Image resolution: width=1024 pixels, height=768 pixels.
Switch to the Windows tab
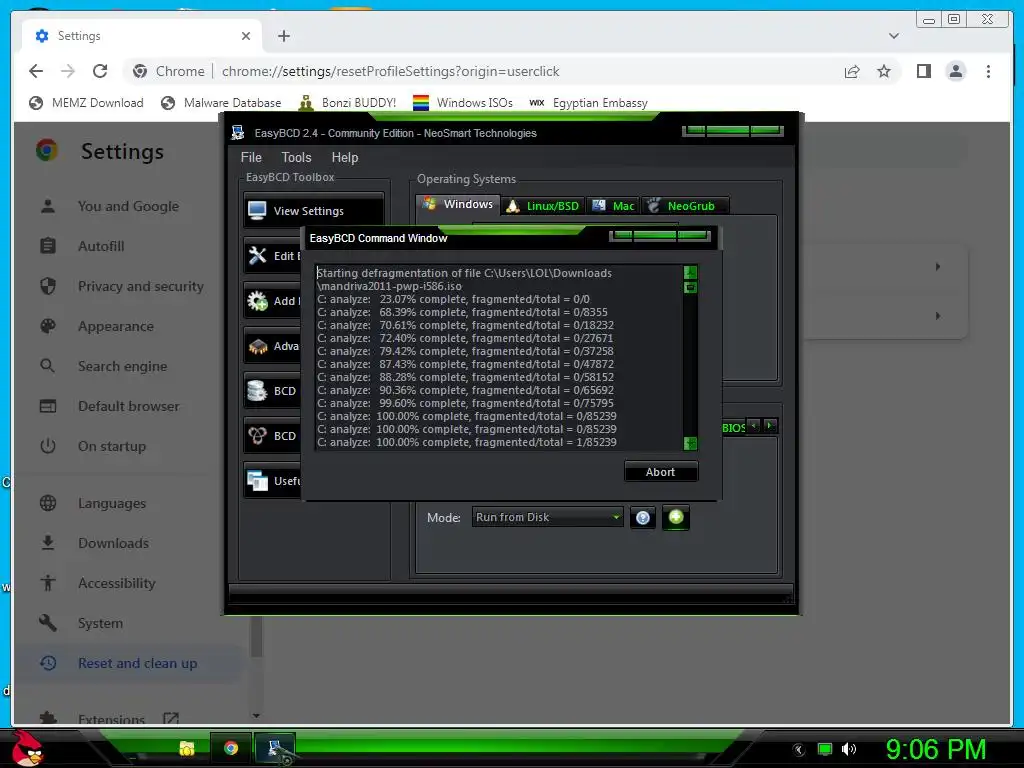click(x=458, y=204)
